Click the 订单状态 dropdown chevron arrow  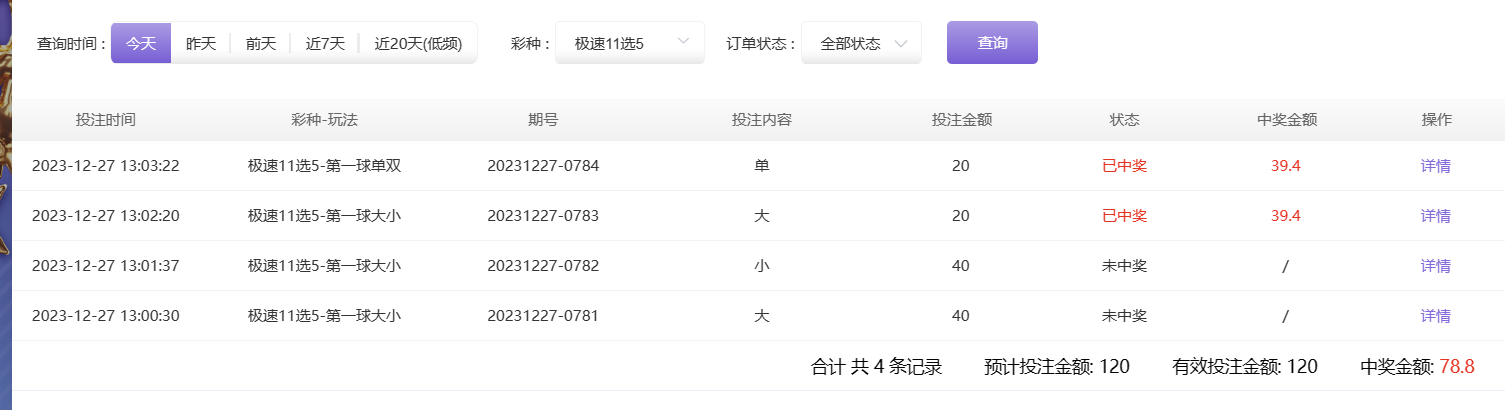(x=900, y=43)
